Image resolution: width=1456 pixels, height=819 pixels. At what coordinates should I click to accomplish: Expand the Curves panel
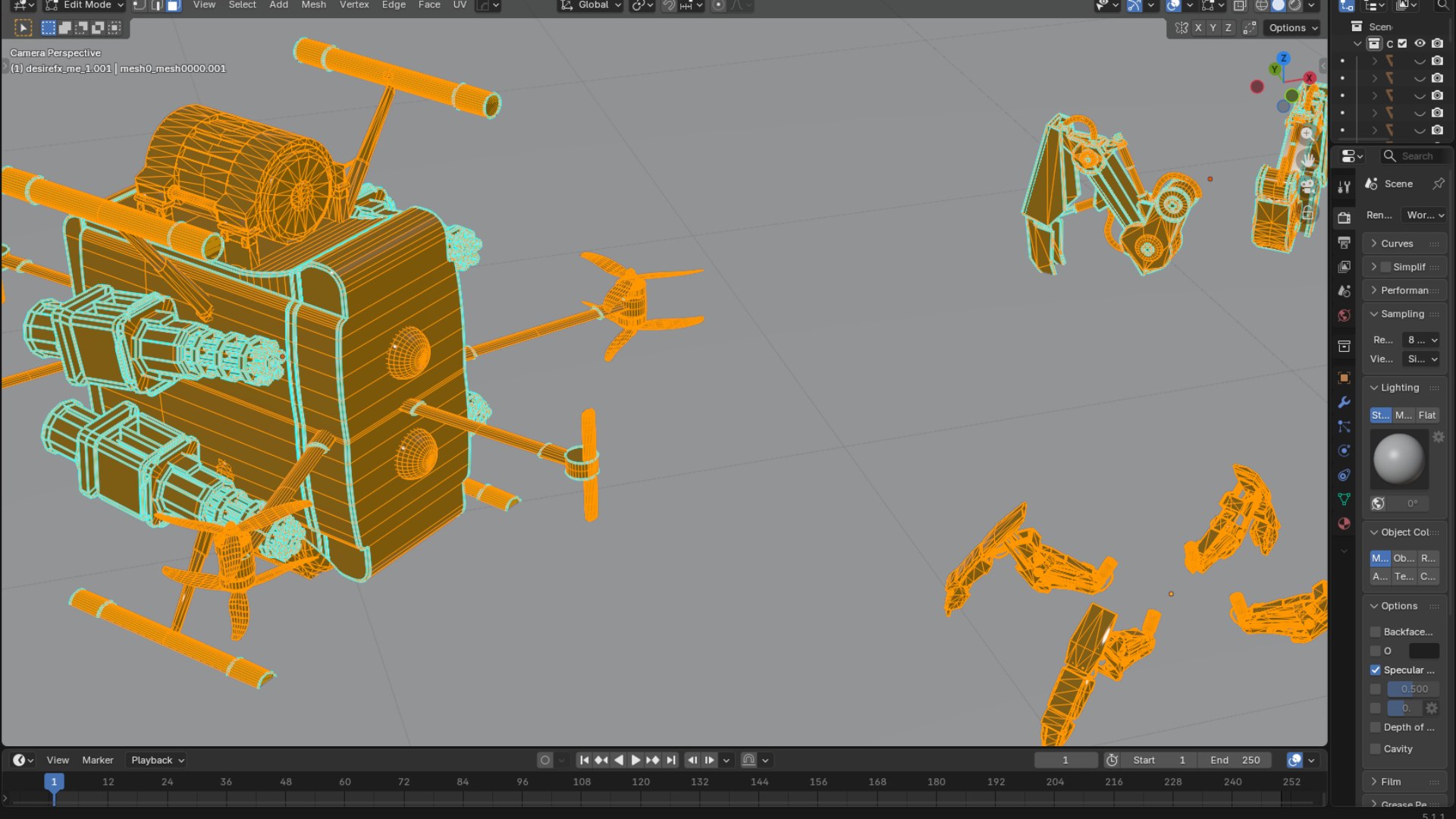tap(1405, 243)
